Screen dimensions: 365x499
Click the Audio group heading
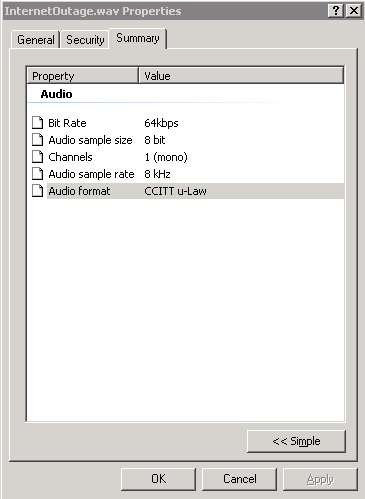[x=56, y=94]
